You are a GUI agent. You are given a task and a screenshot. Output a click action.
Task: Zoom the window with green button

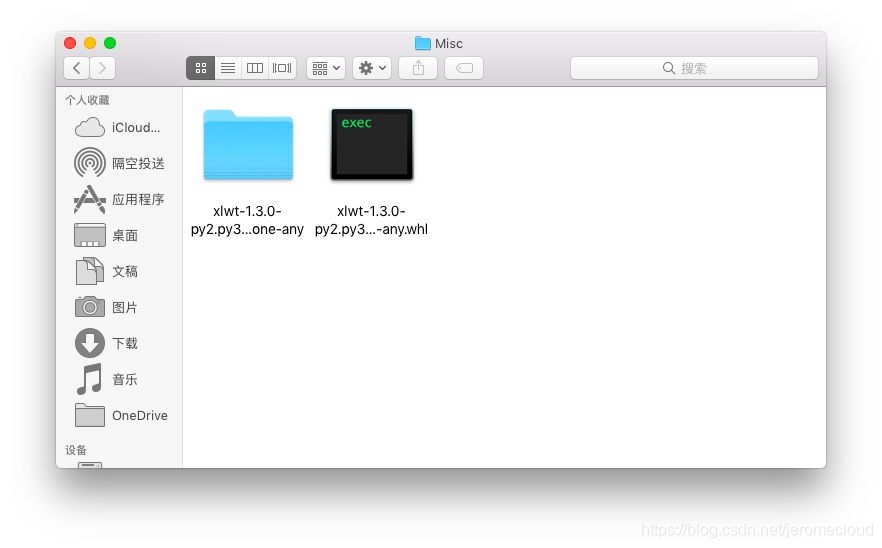pos(110,43)
